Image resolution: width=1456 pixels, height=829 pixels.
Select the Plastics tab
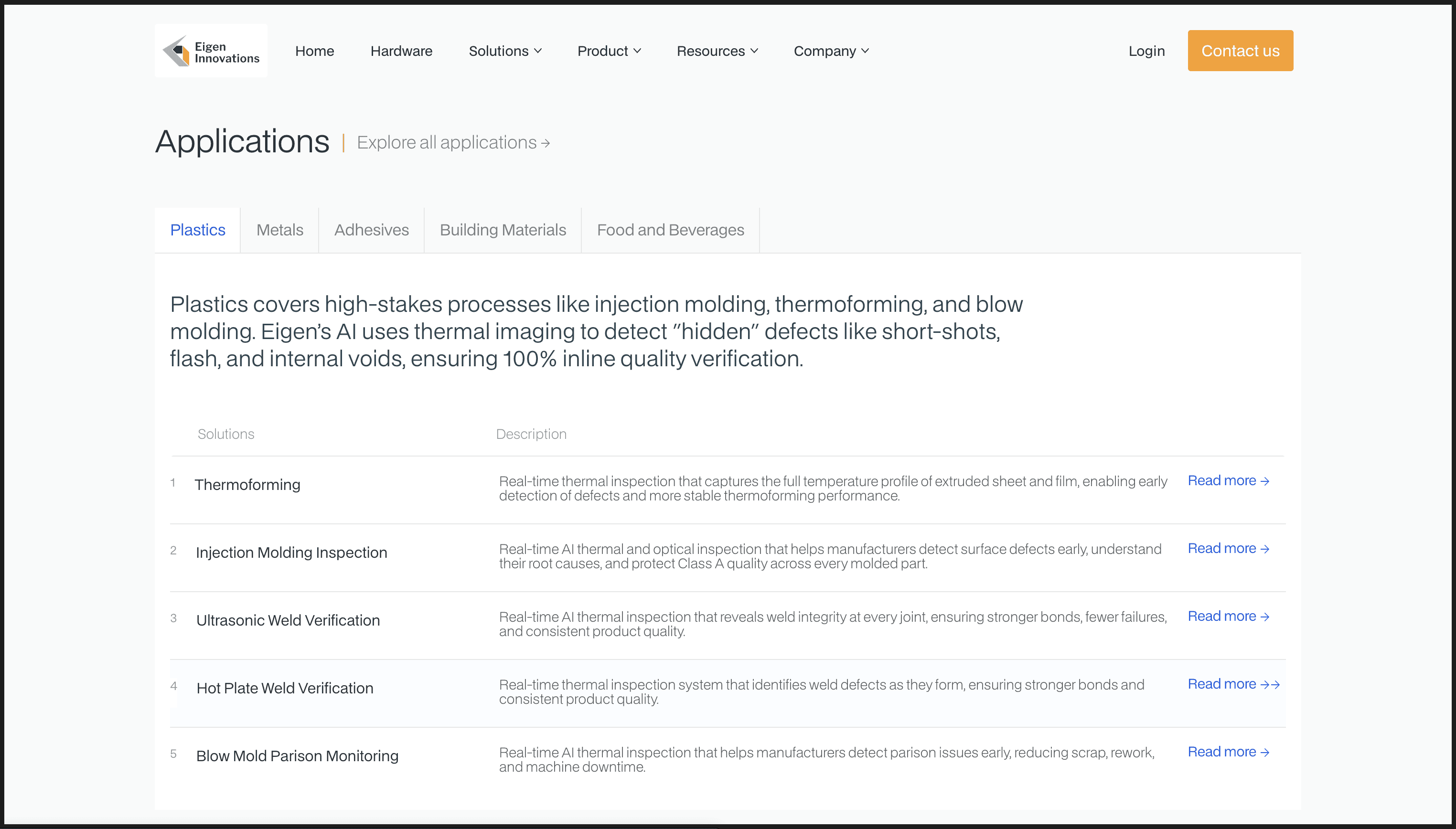coord(198,230)
